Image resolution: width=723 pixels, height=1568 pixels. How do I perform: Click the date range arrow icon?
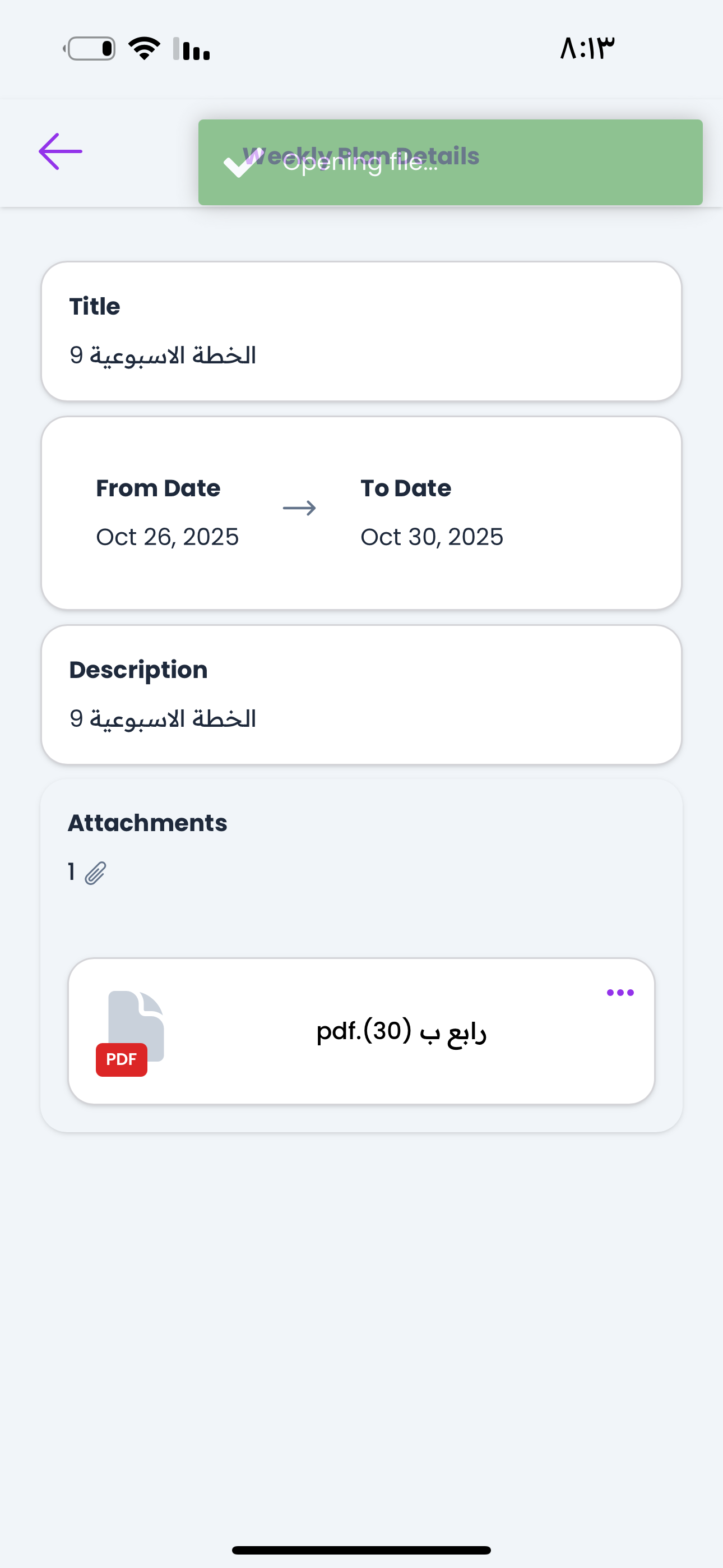tap(299, 508)
